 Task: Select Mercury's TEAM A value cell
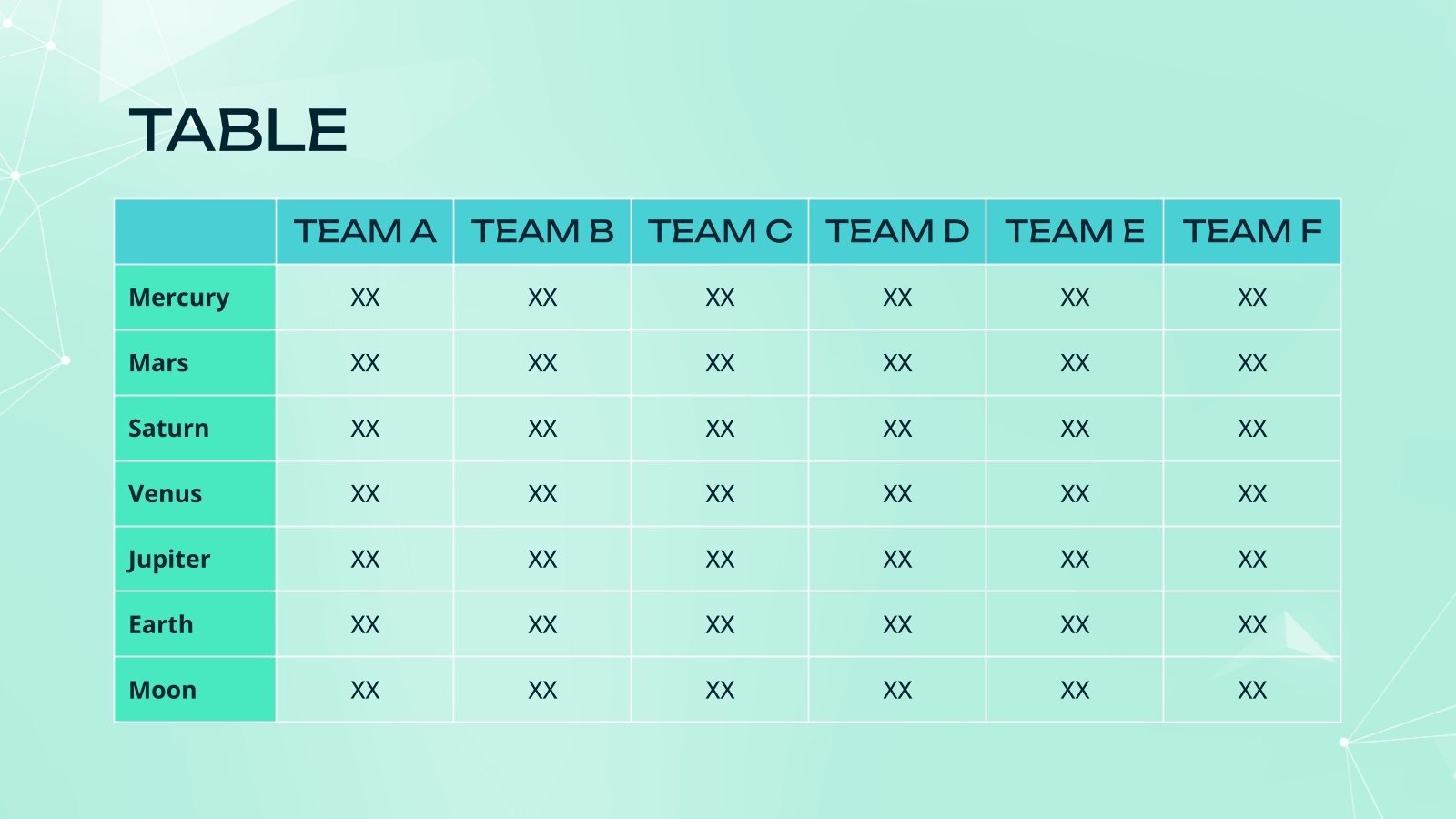pyautogui.click(x=365, y=298)
